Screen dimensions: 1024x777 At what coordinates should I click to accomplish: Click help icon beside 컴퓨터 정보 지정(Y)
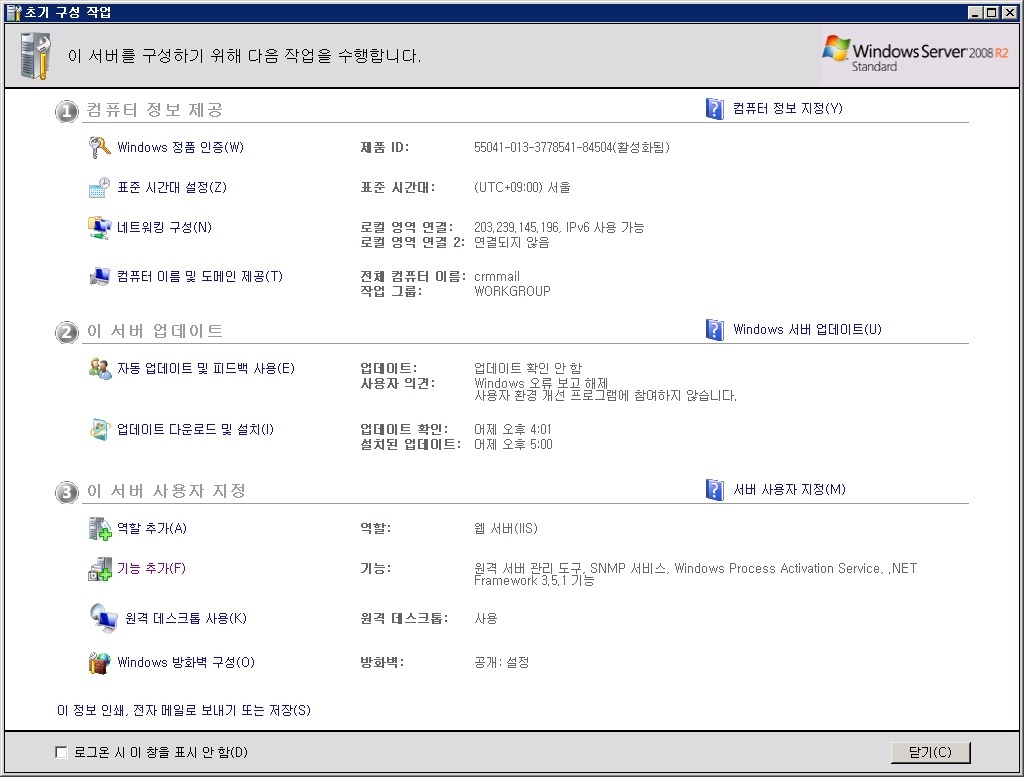point(714,108)
